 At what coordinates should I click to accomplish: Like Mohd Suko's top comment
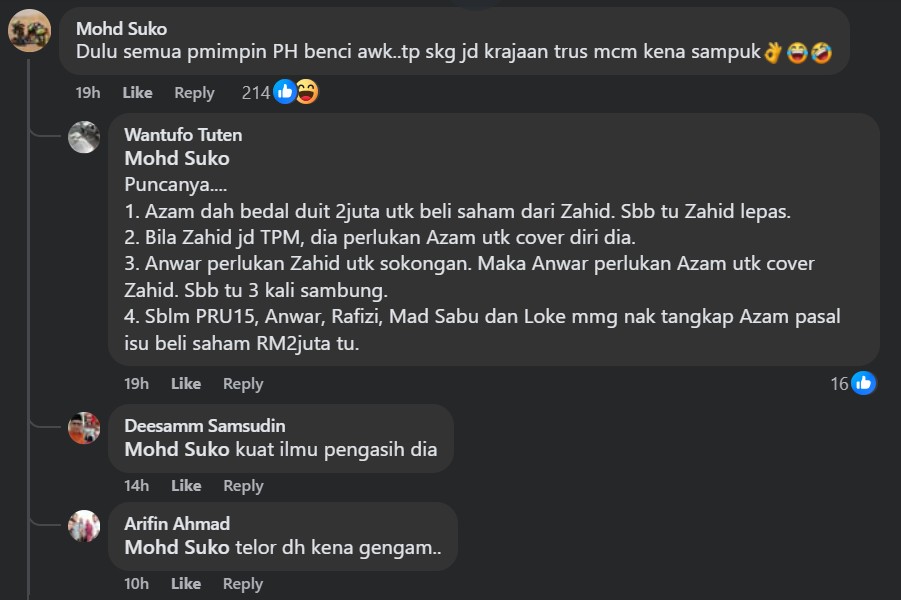tap(137, 92)
